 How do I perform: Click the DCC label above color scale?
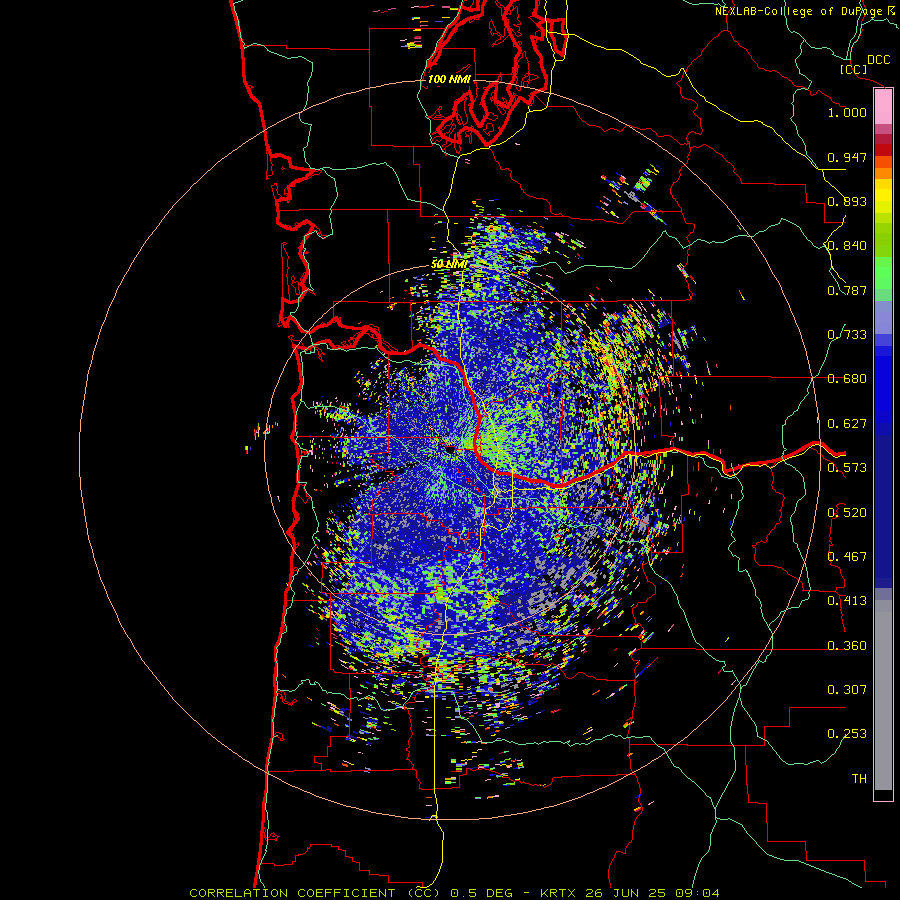(879, 60)
